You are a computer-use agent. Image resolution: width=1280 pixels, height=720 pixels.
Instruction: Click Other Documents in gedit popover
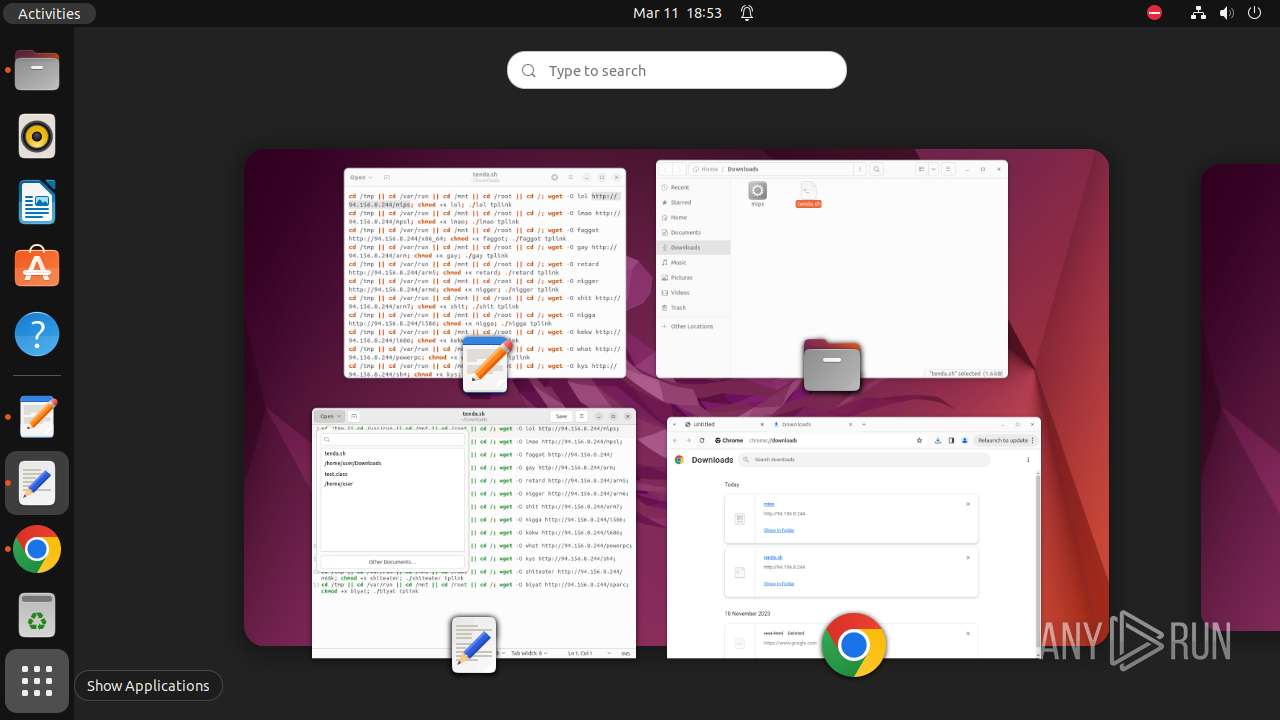(x=392, y=562)
